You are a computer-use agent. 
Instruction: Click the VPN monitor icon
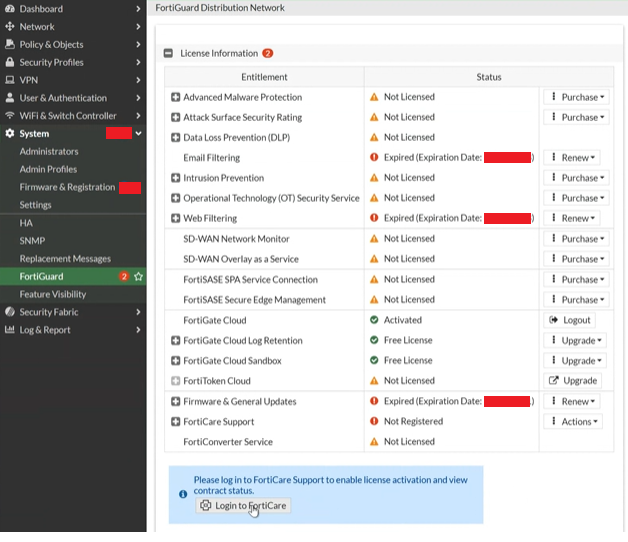click(x=10, y=80)
